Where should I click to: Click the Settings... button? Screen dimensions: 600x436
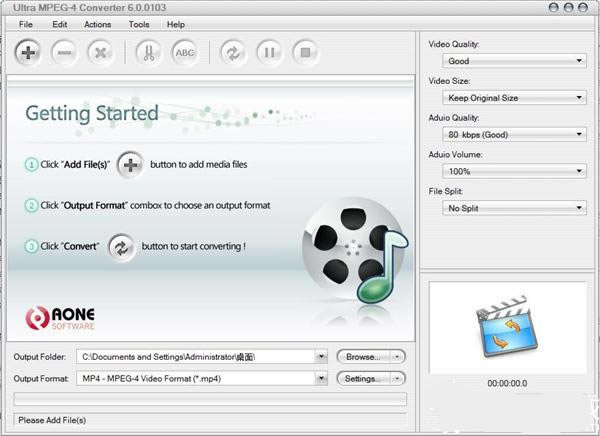point(366,379)
